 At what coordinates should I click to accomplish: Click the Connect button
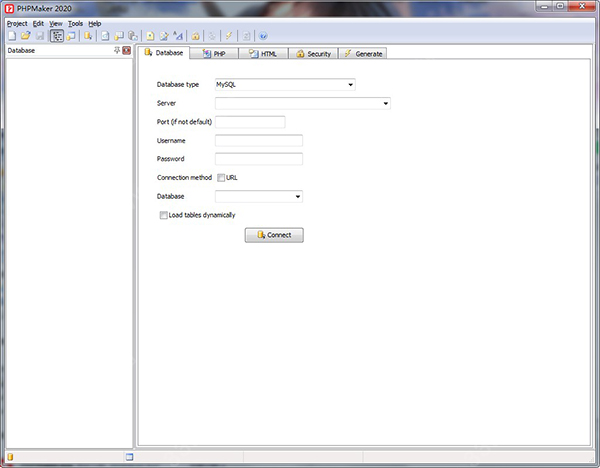[x=274, y=235]
